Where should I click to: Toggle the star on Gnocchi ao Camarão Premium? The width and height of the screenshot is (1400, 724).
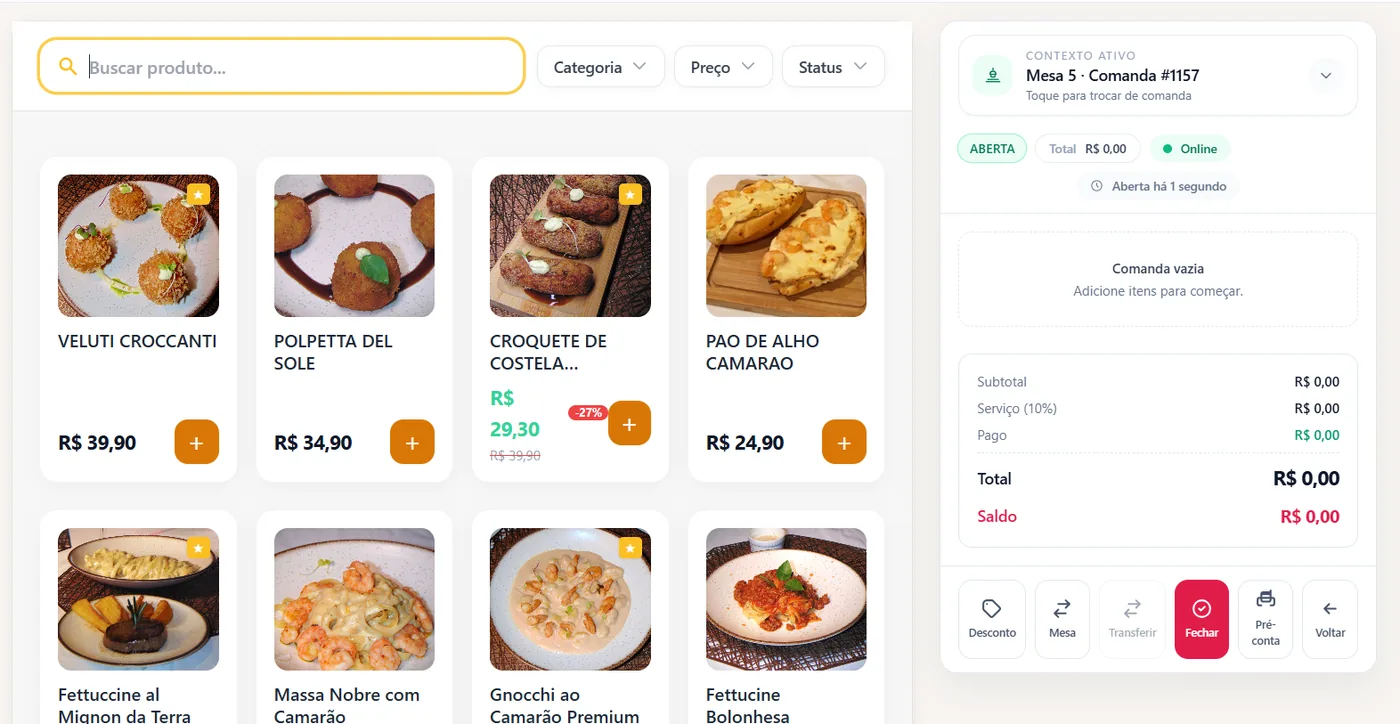(x=630, y=548)
